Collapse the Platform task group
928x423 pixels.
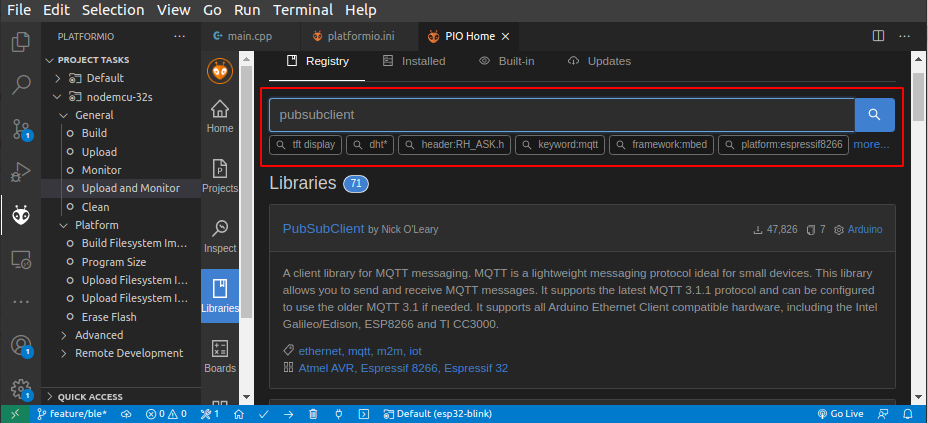pyautogui.click(x=64, y=225)
